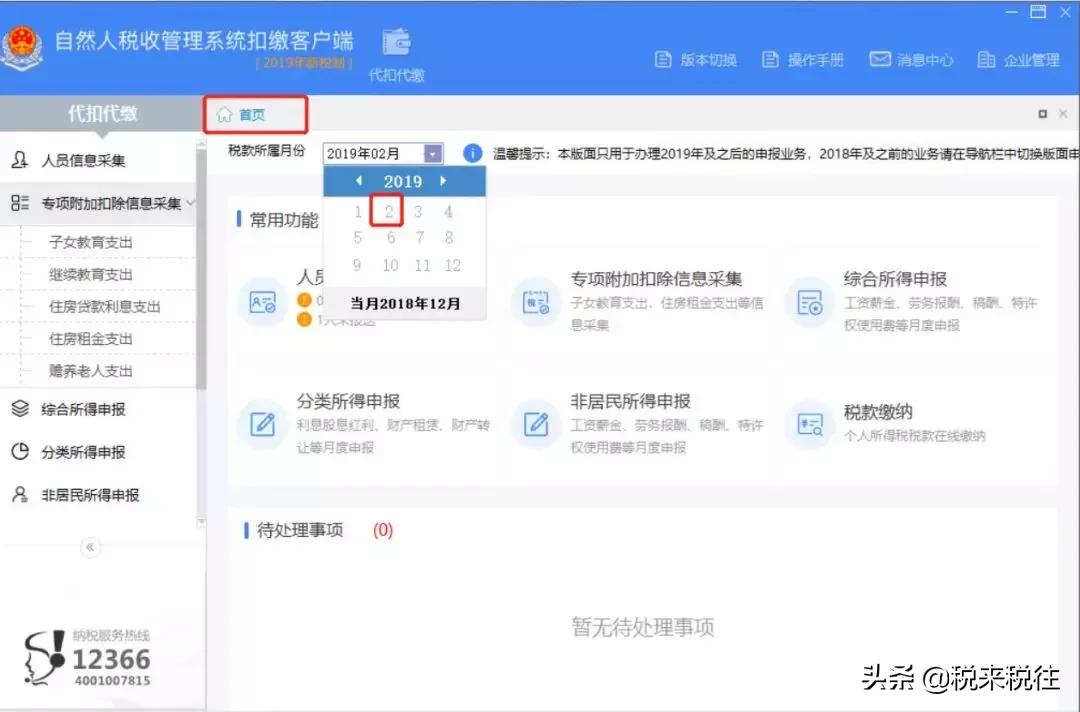Viewport: 1080px width, 712px height.
Task: Open the 版本切换 version switch icon
Action: (662, 59)
